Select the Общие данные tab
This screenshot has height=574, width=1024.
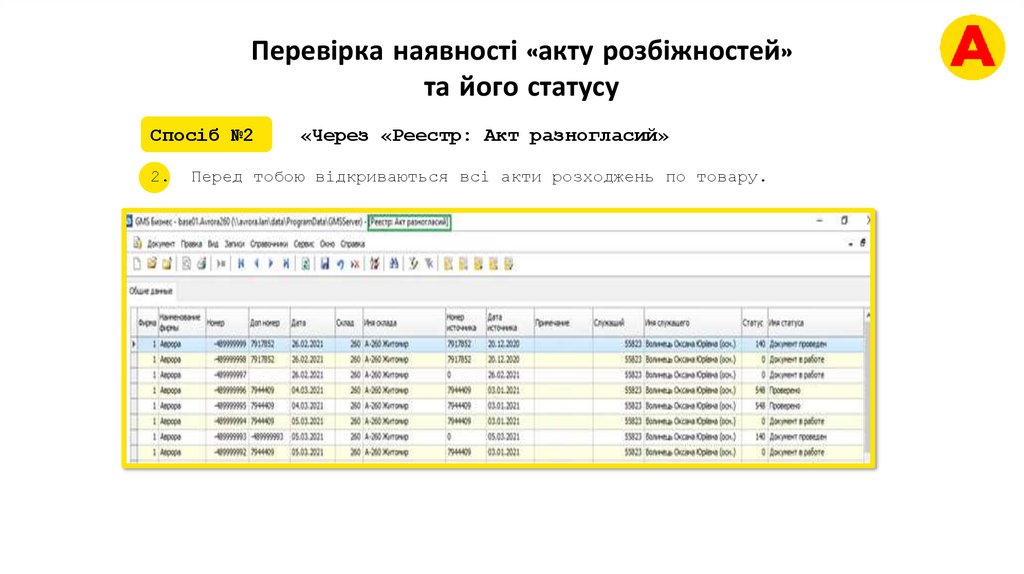tap(151, 291)
